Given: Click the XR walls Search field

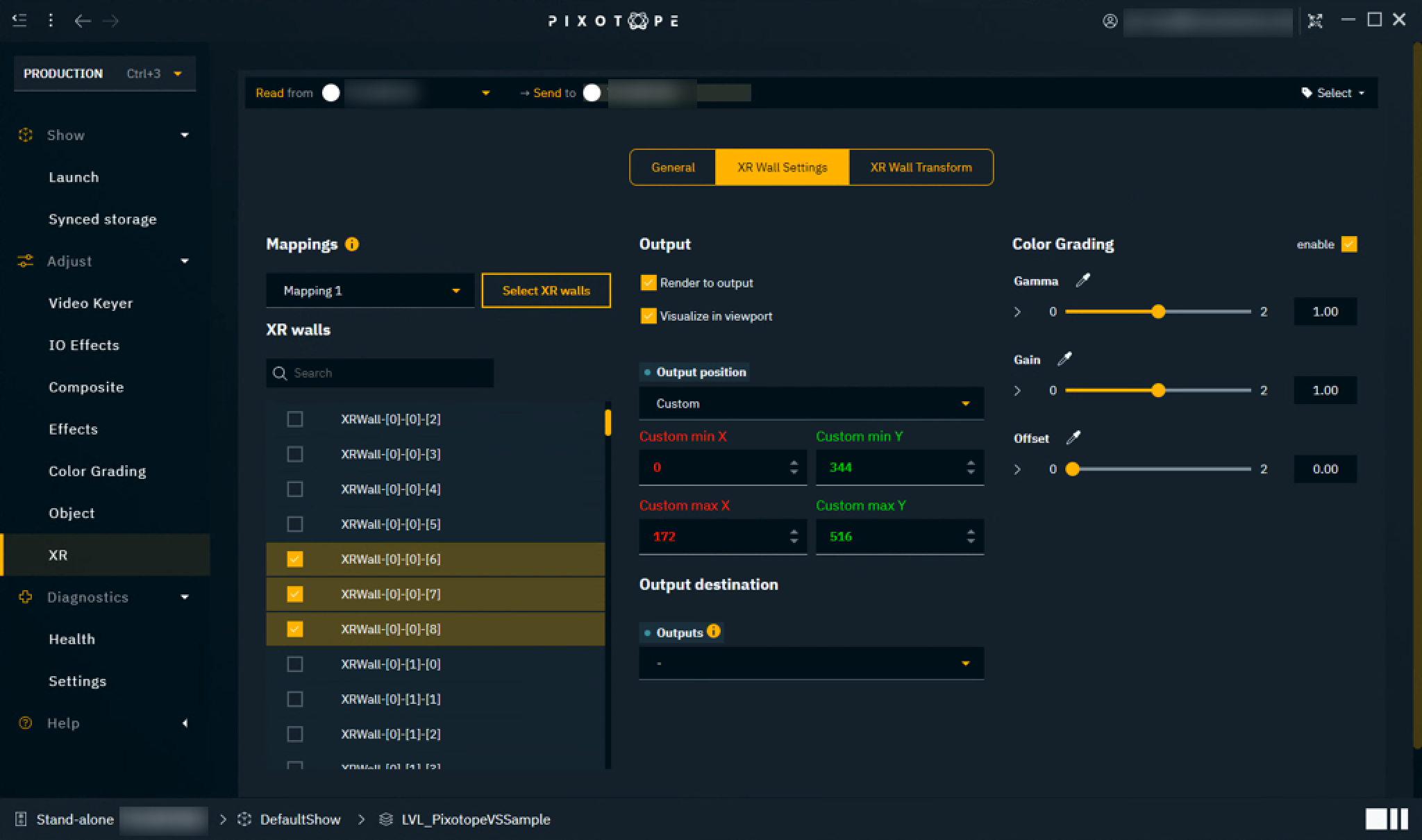Looking at the screenshot, I should pos(389,373).
